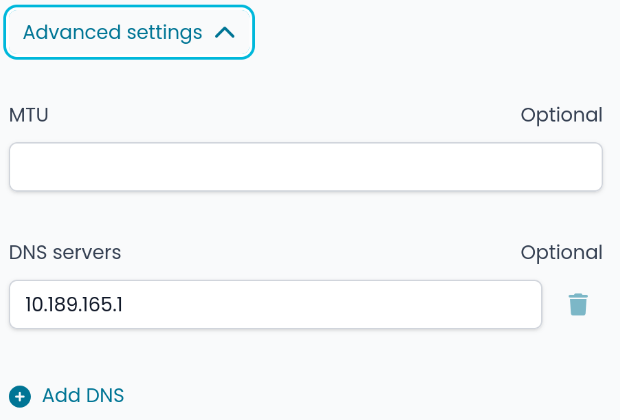The width and height of the screenshot is (620, 420).
Task: Click the plus circle icon for Add DNS
Action: tap(20, 396)
